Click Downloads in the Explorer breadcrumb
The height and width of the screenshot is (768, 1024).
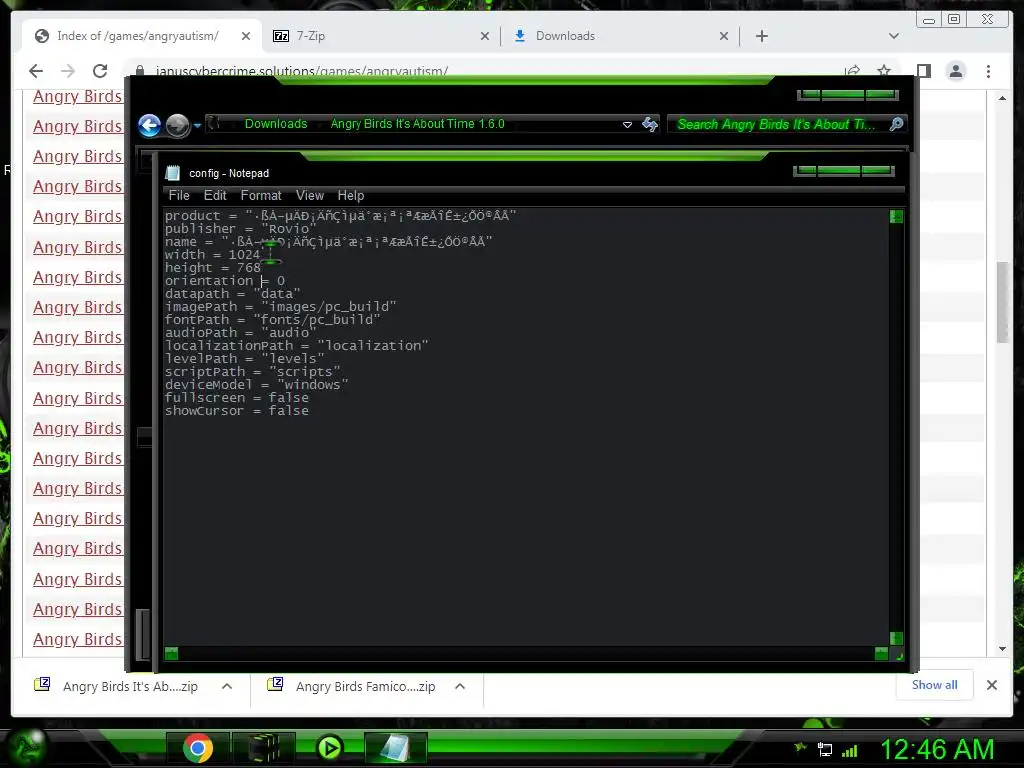click(x=276, y=124)
